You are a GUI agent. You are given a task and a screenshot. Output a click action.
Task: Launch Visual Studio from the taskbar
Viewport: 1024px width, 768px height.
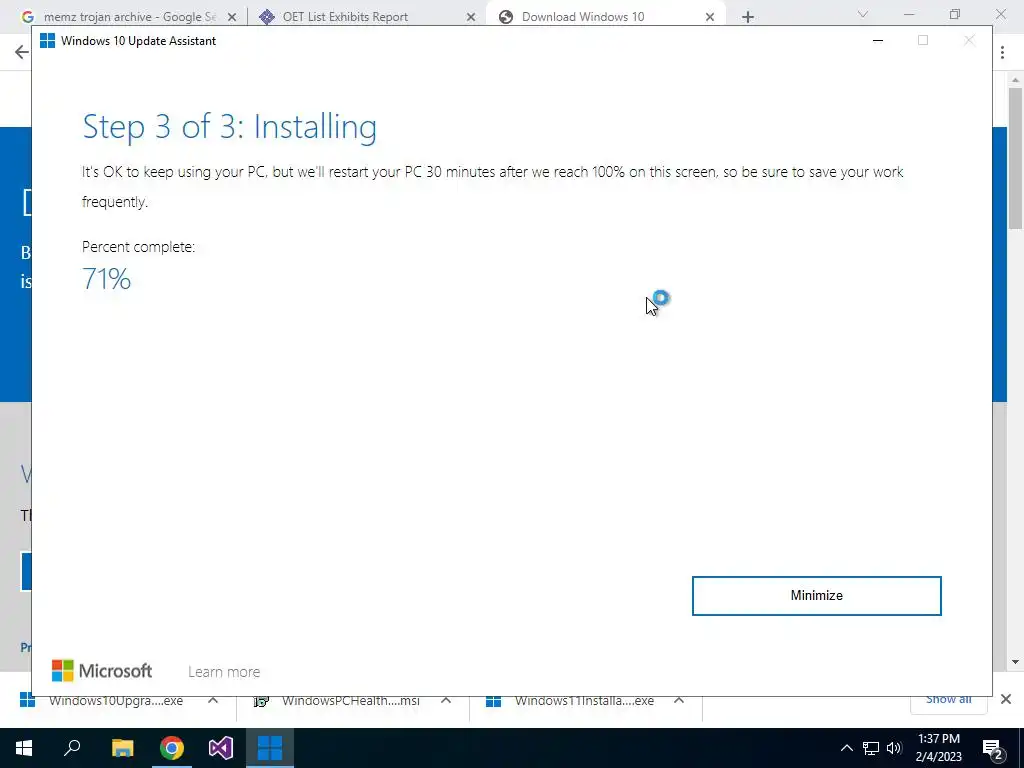[221, 748]
